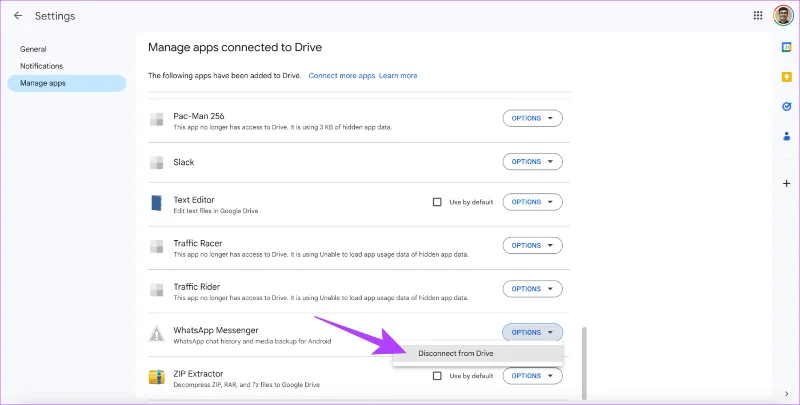Open Google Tasks side panel icon
The height and width of the screenshot is (405, 800).
786,107
